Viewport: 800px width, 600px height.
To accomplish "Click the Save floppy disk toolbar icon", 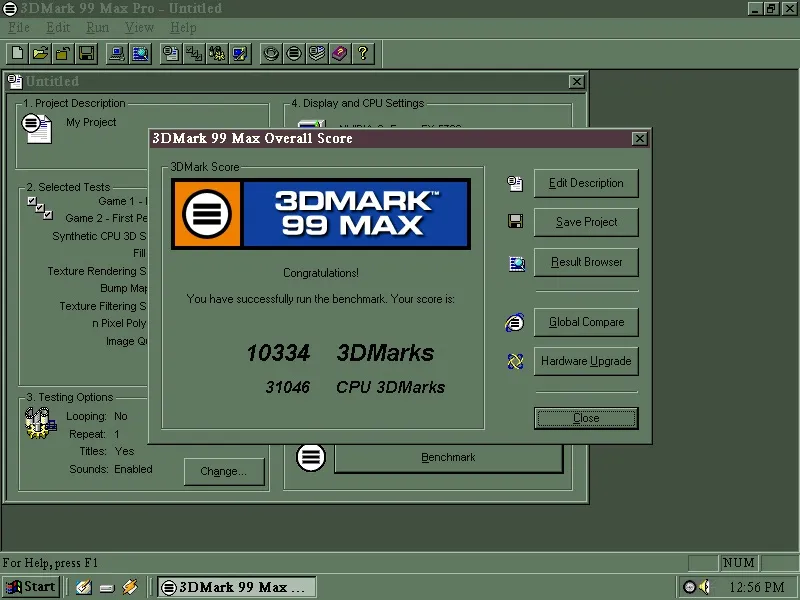I will (x=86, y=54).
